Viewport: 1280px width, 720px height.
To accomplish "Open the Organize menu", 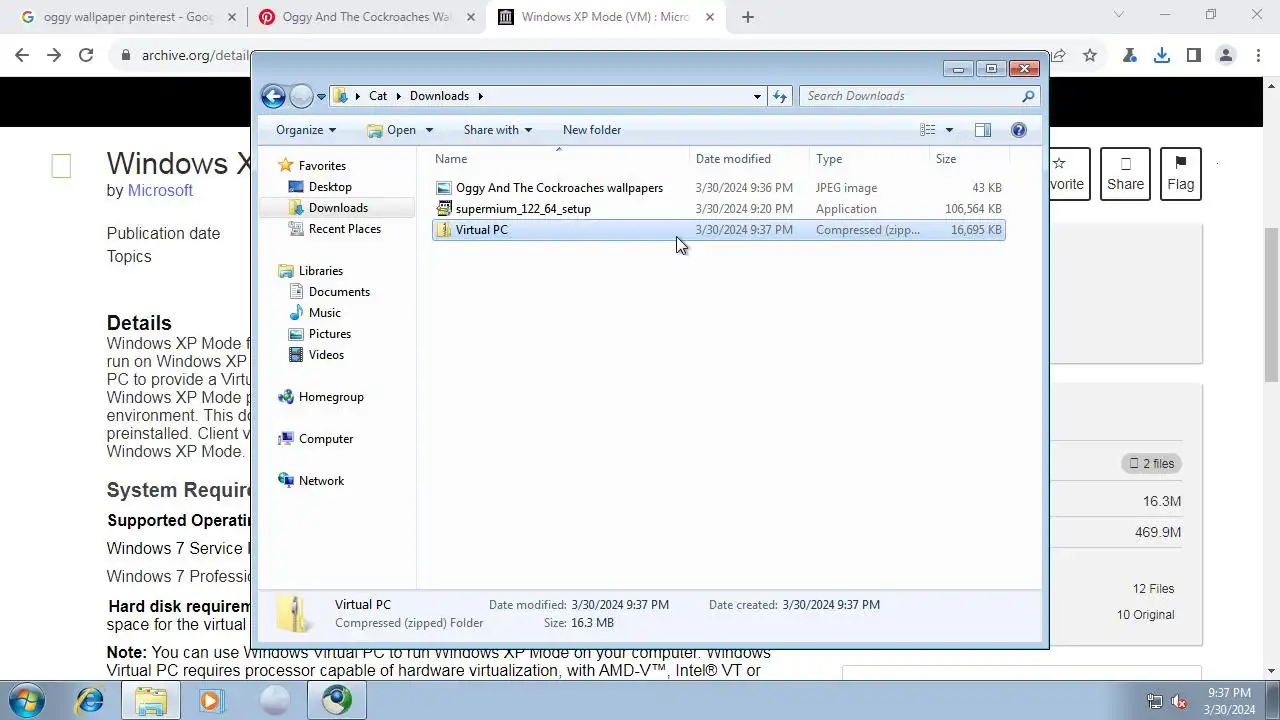I will tap(306, 130).
